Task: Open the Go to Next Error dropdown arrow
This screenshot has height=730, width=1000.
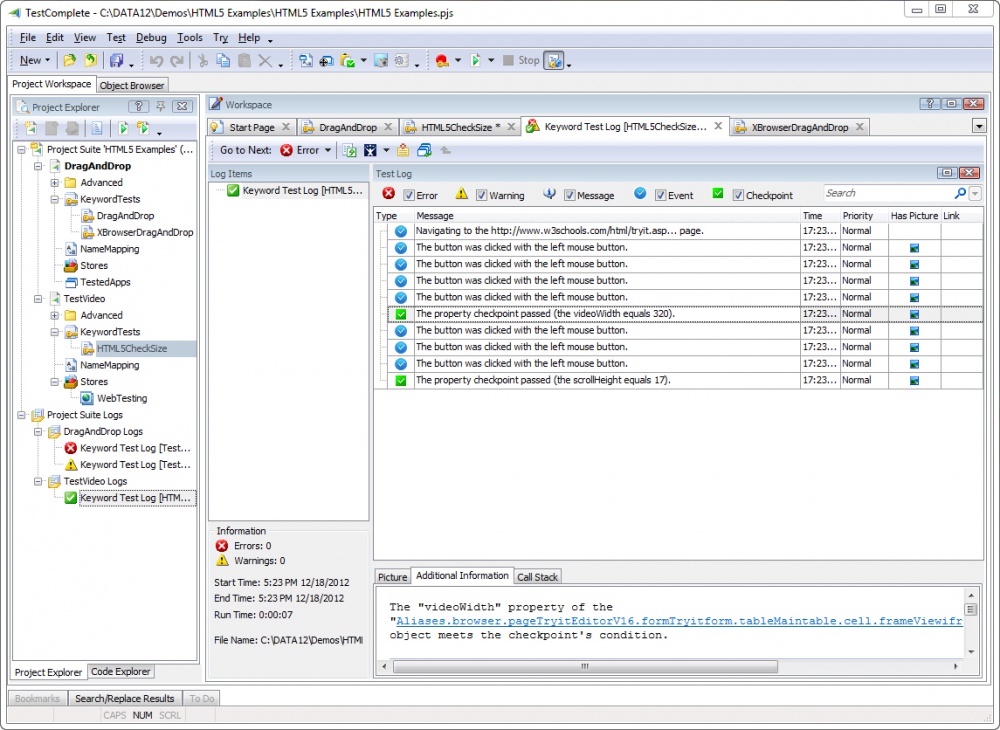Action: 328,150
